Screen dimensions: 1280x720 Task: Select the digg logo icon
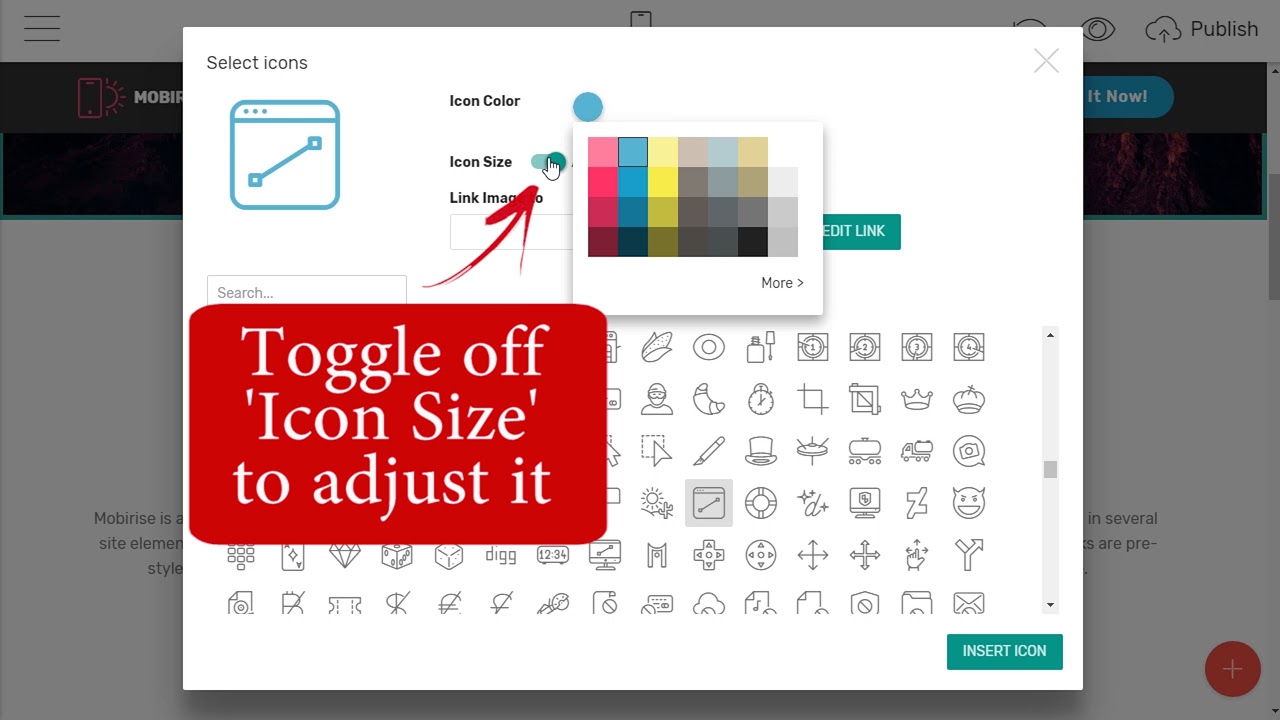(x=501, y=555)
